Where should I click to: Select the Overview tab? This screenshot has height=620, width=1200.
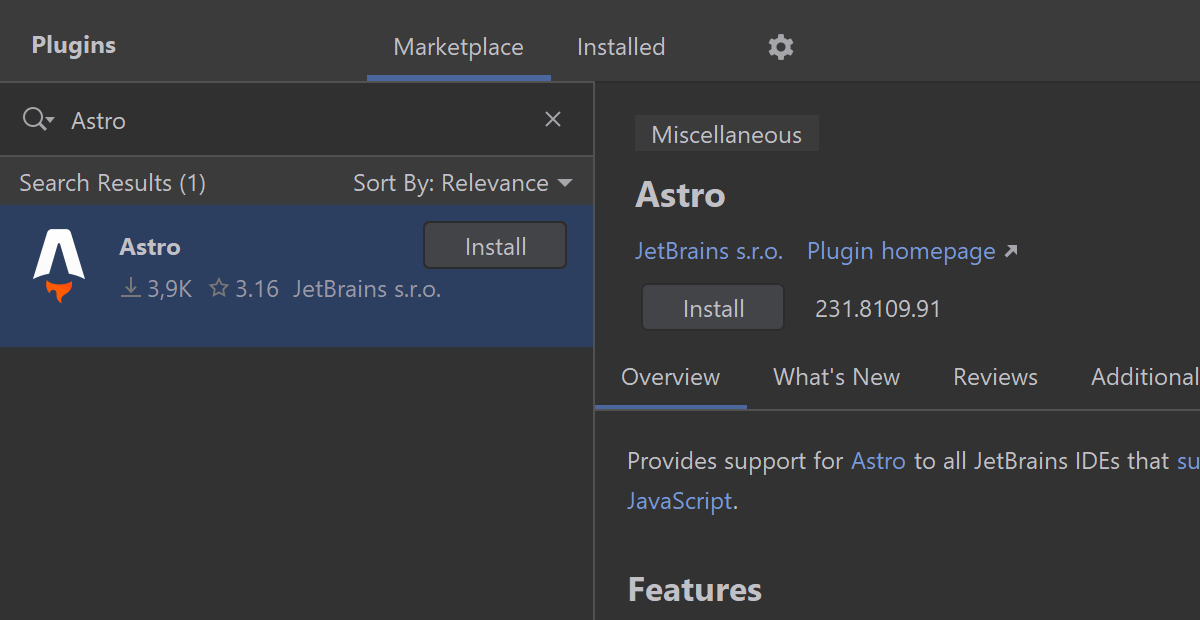[x=670, y=377]
